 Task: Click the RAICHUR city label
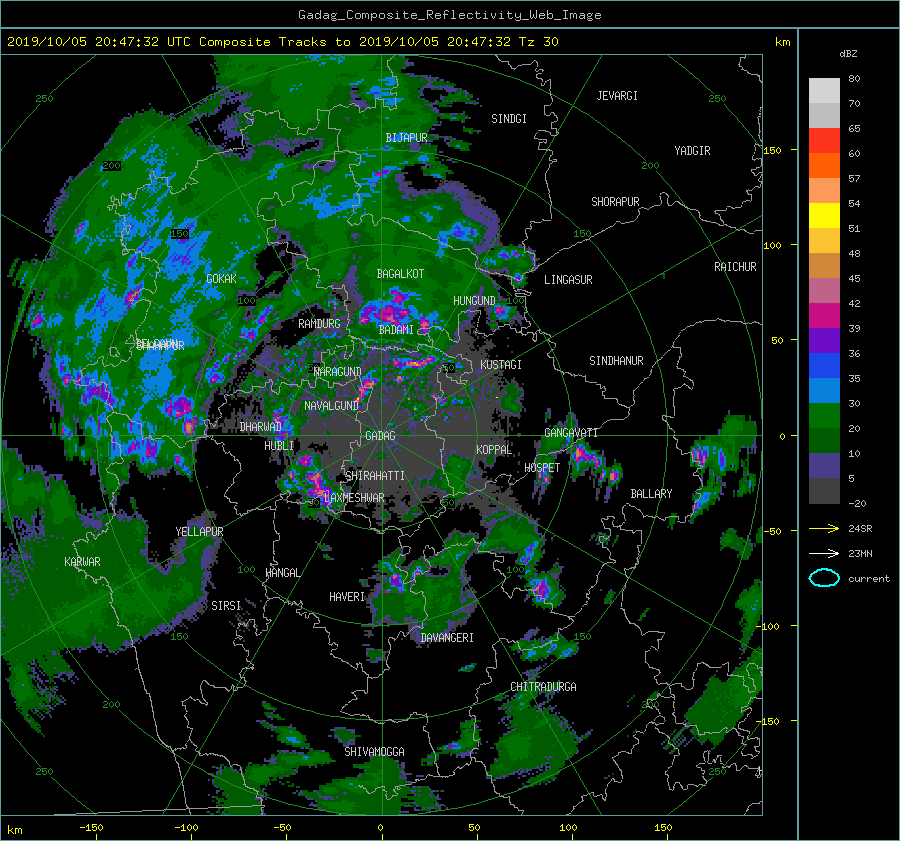click(x=735, y=267)
